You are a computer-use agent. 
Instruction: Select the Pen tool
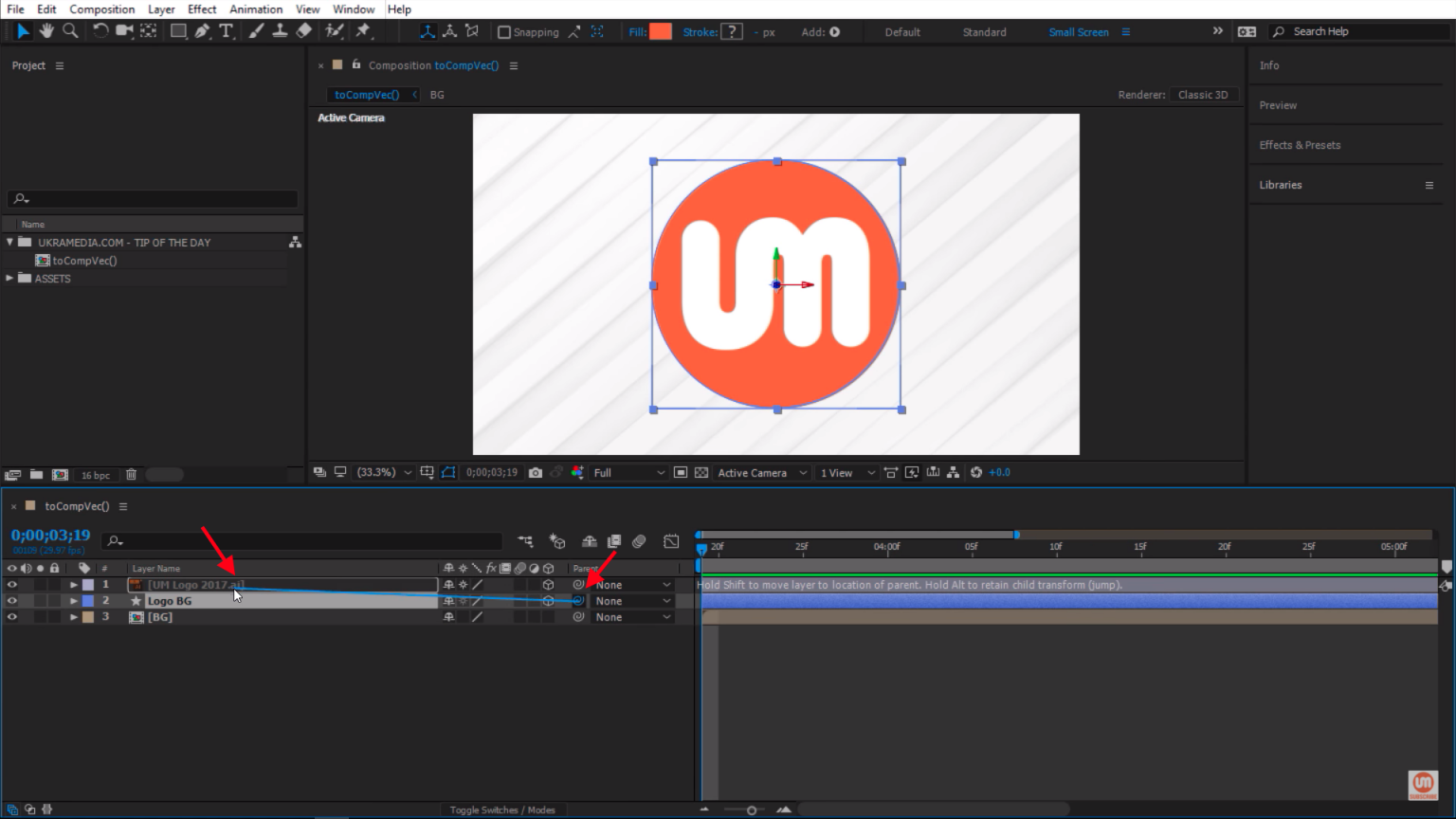click(202, 31)
